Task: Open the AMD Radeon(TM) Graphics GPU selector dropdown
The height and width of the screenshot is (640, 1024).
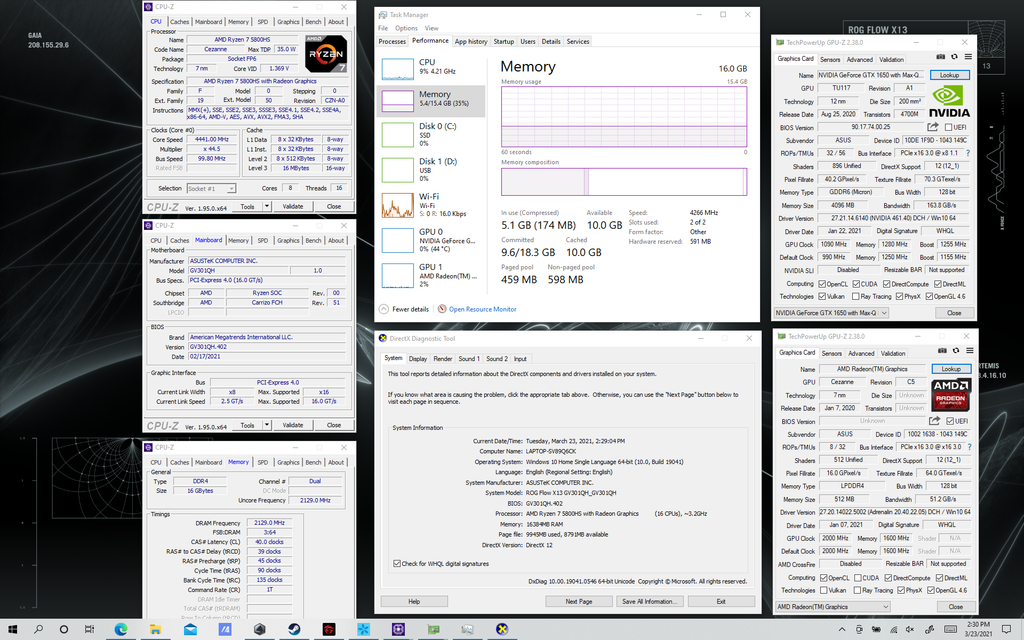Action: [833, 607]
